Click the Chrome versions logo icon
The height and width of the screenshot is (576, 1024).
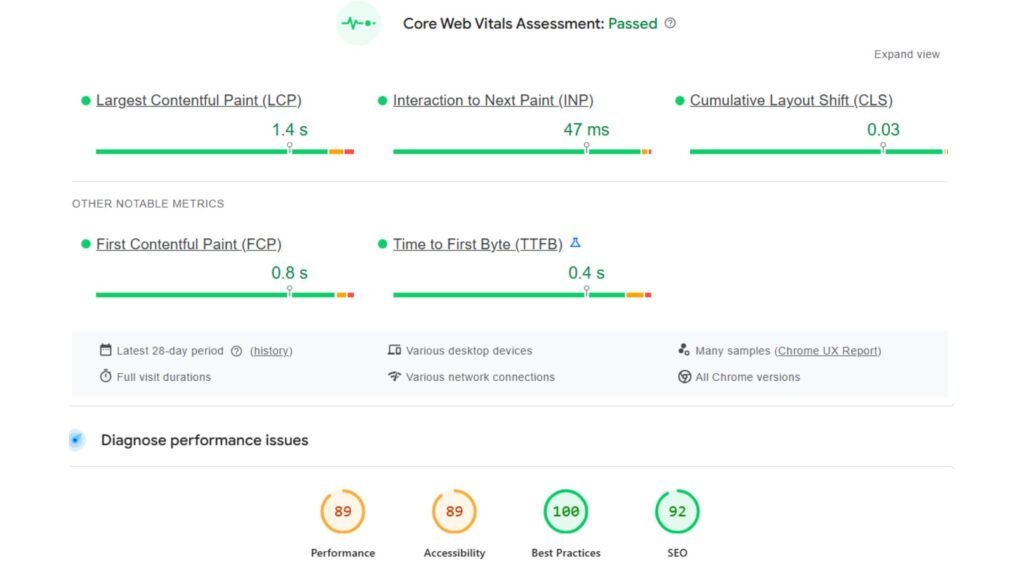click(x=683, y=377)
